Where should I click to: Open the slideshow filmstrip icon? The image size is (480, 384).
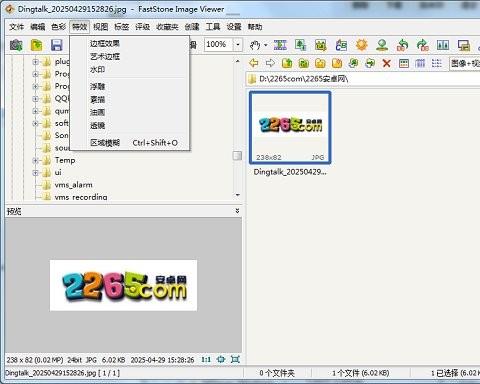pyautogui.click(x=280, y=45)
